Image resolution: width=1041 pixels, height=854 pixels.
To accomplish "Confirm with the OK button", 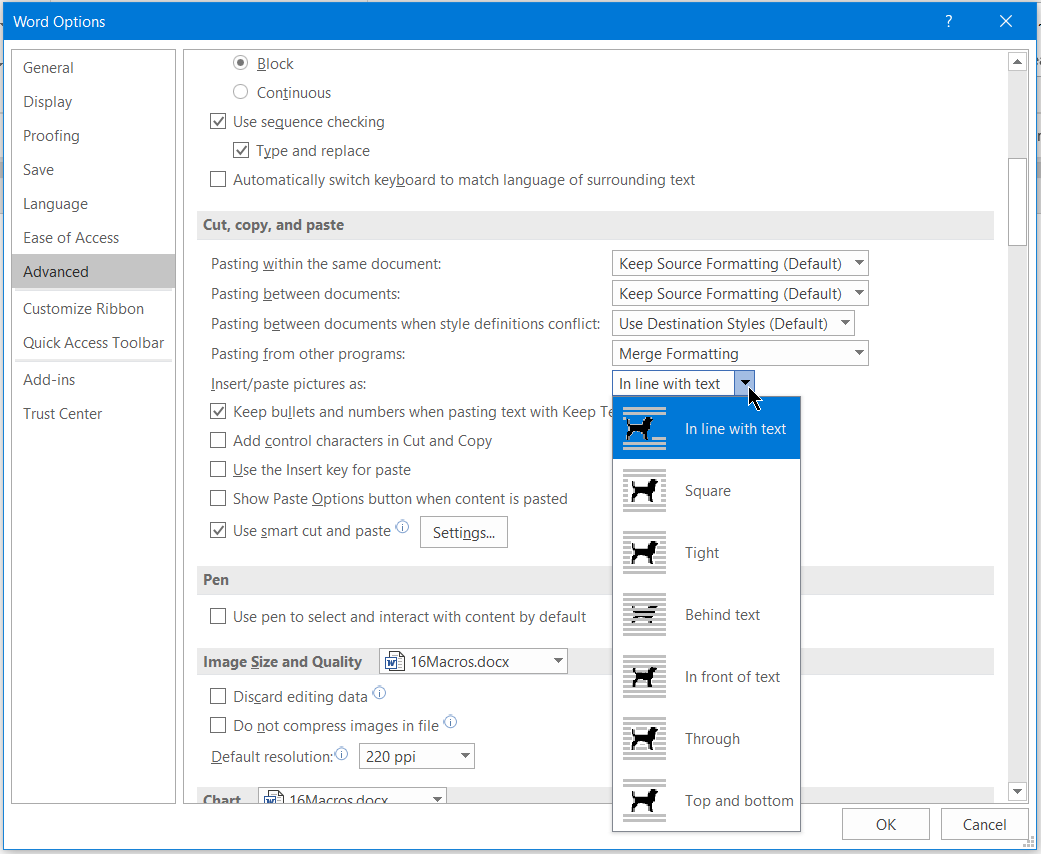I will pyautogui.click(x=886, y=824).
